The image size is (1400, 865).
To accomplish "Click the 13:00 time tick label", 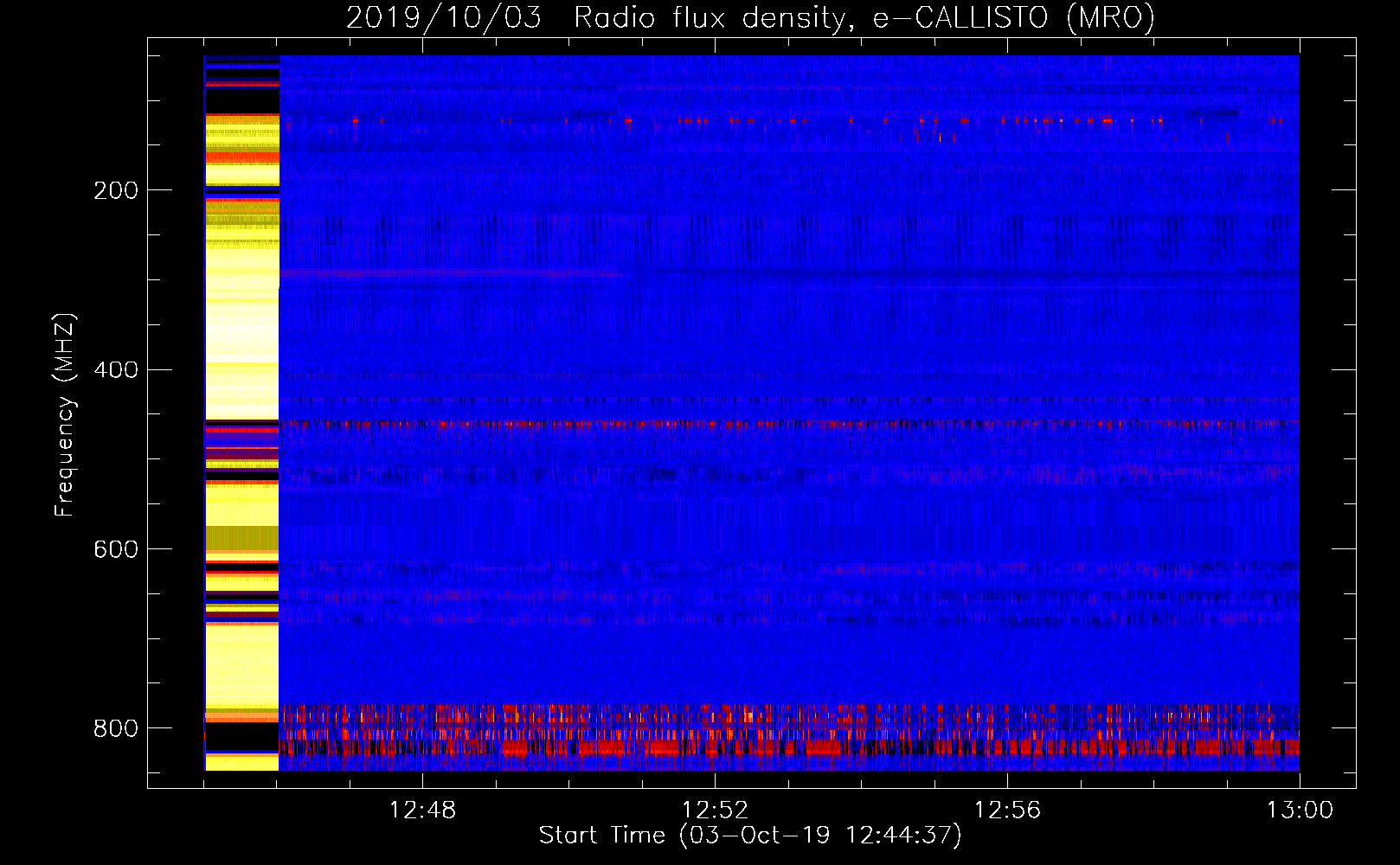I will click(1300, 811).
